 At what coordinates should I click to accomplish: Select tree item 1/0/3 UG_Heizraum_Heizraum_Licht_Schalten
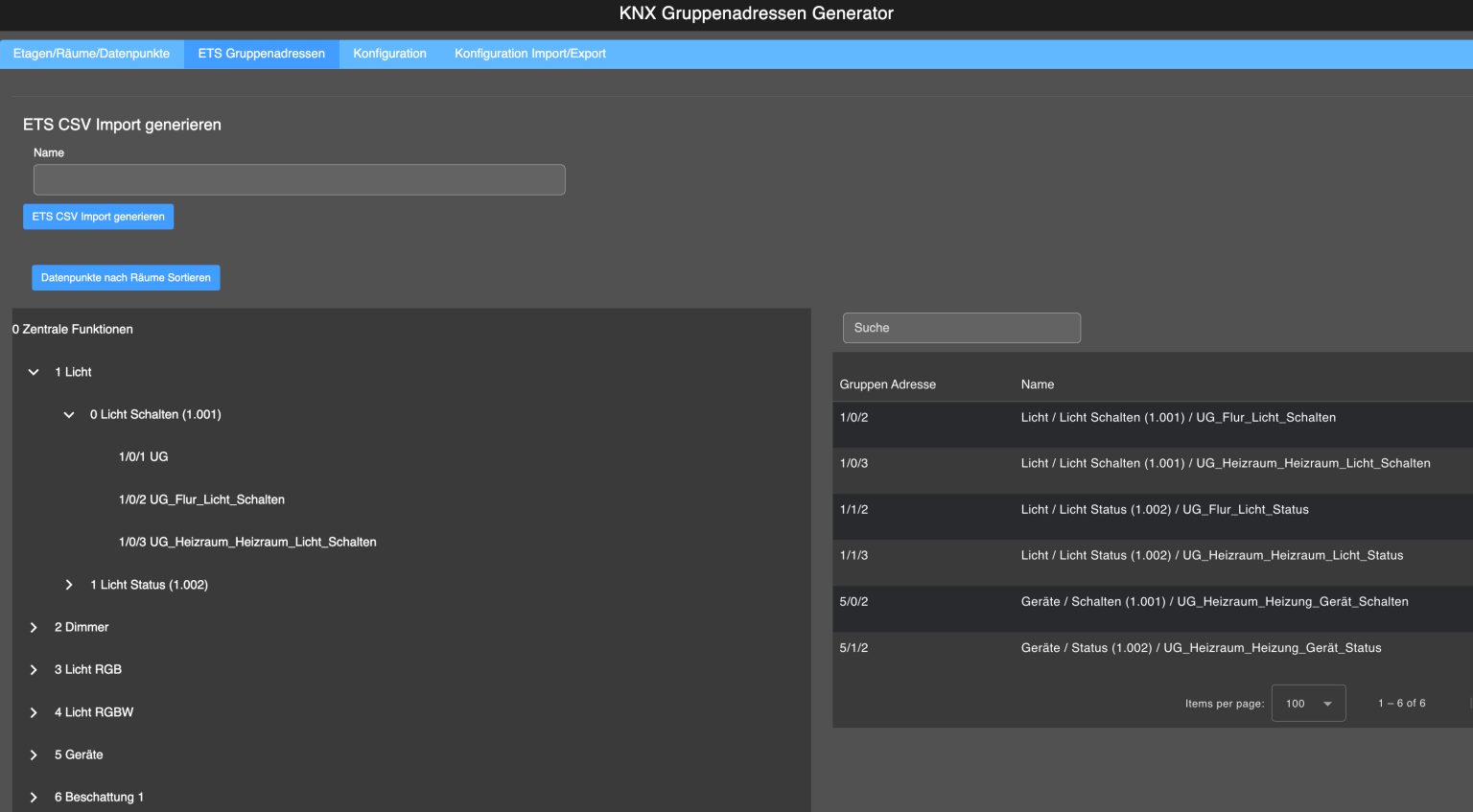point(247,542)
